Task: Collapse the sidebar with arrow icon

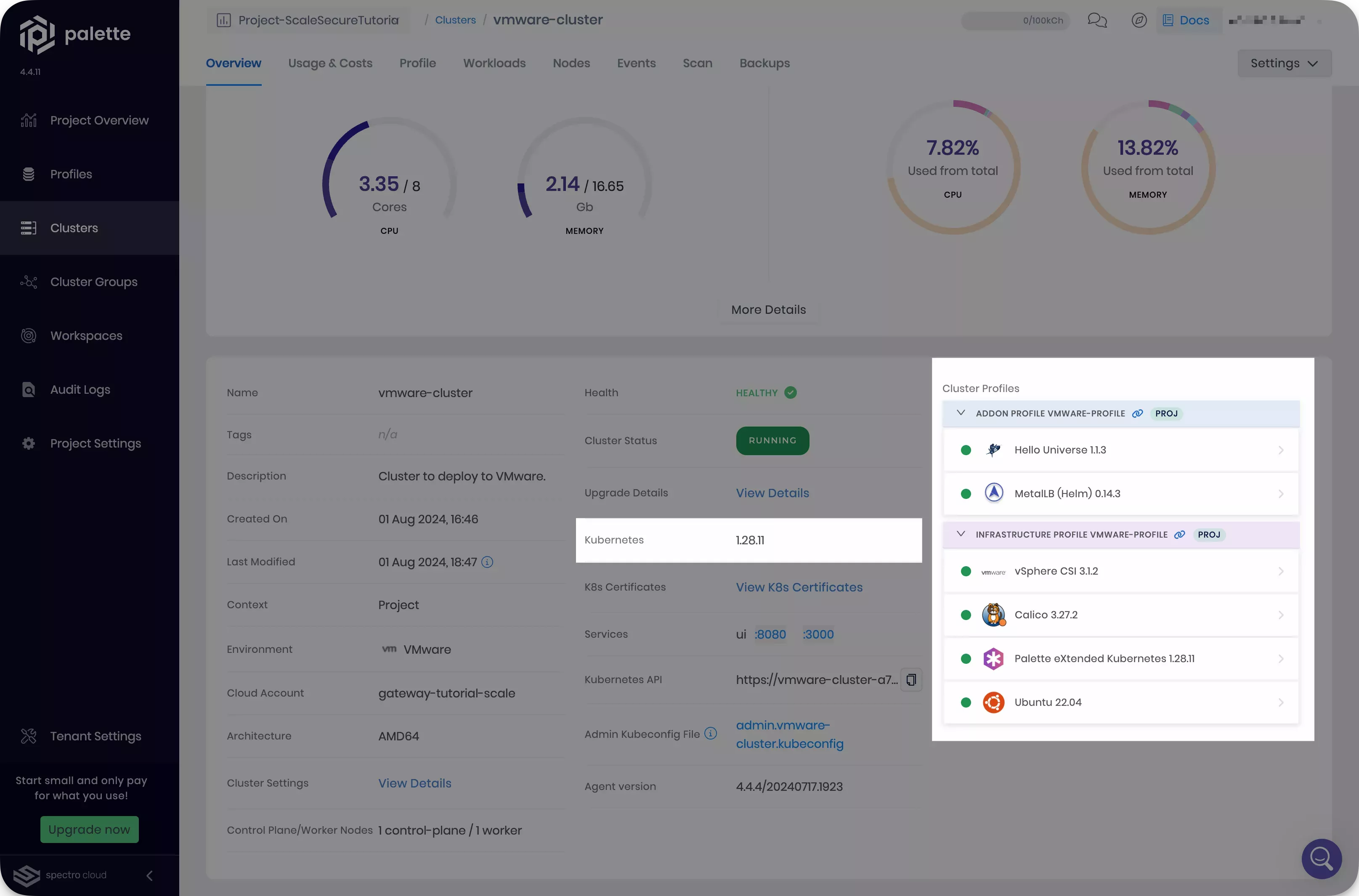Action: coord(149,875)
